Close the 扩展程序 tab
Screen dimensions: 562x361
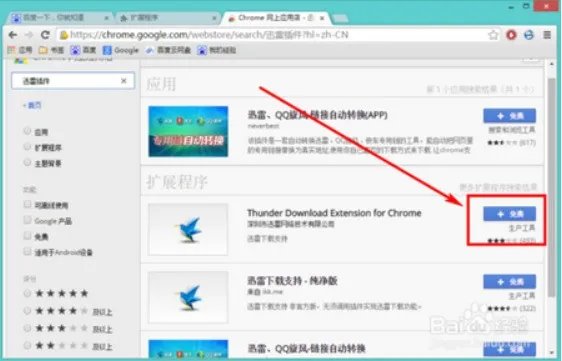214,18
